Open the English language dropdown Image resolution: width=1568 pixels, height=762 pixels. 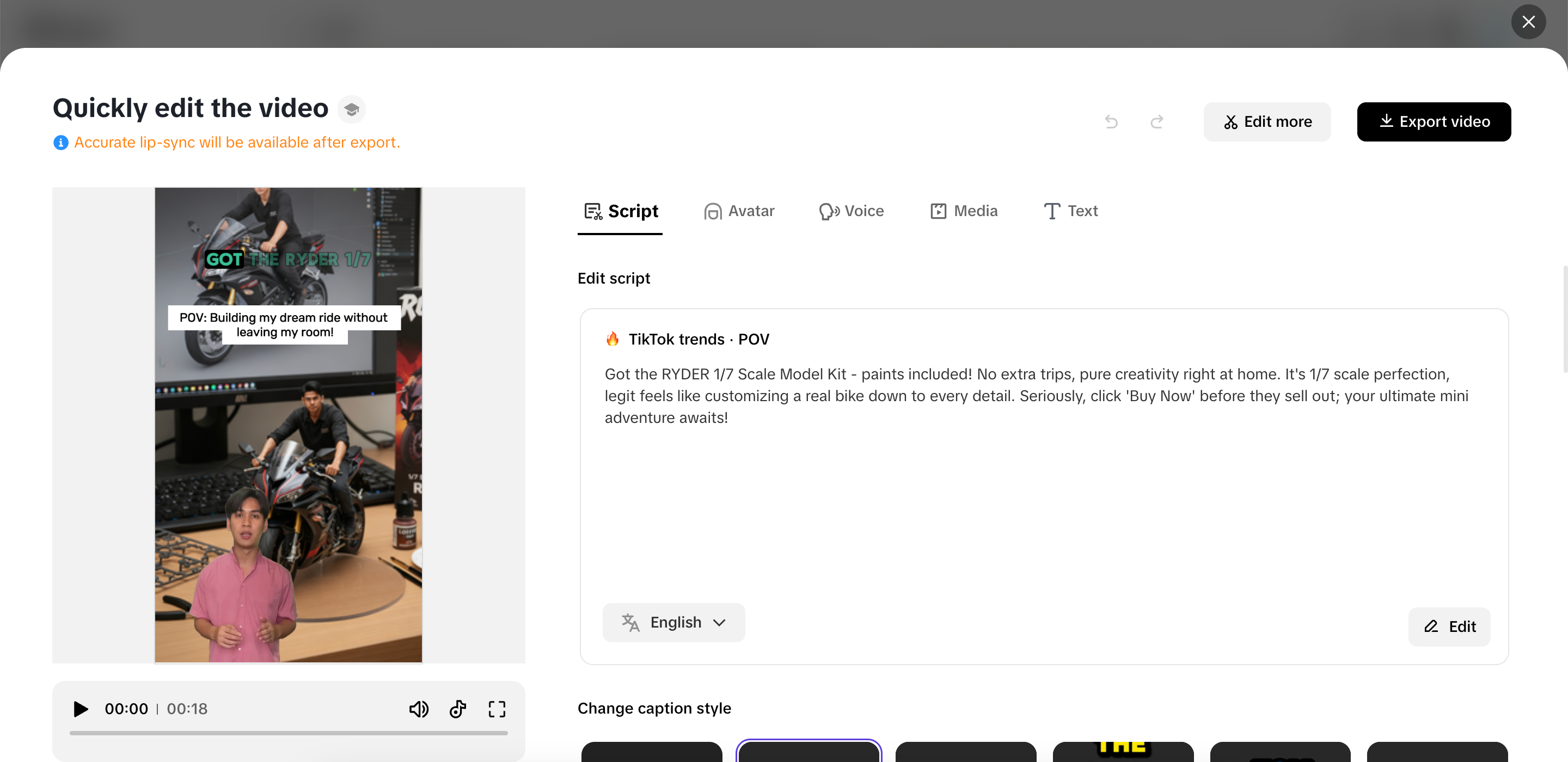[x=673, y=622]
